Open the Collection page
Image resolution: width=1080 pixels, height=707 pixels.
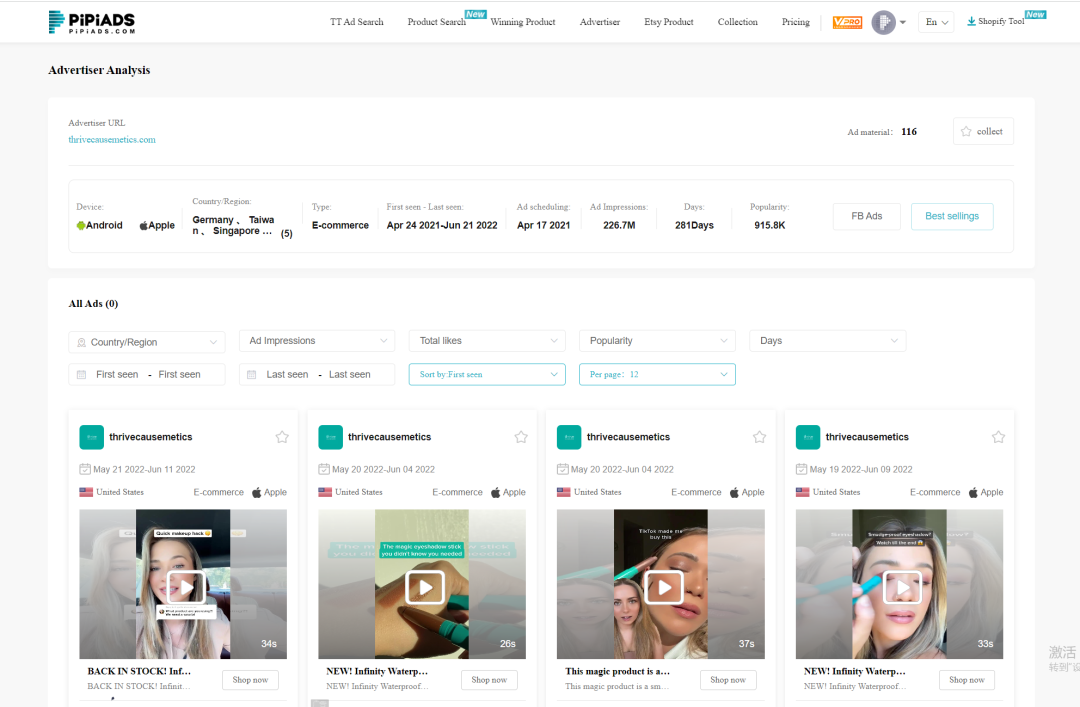[x=738, y=22]
